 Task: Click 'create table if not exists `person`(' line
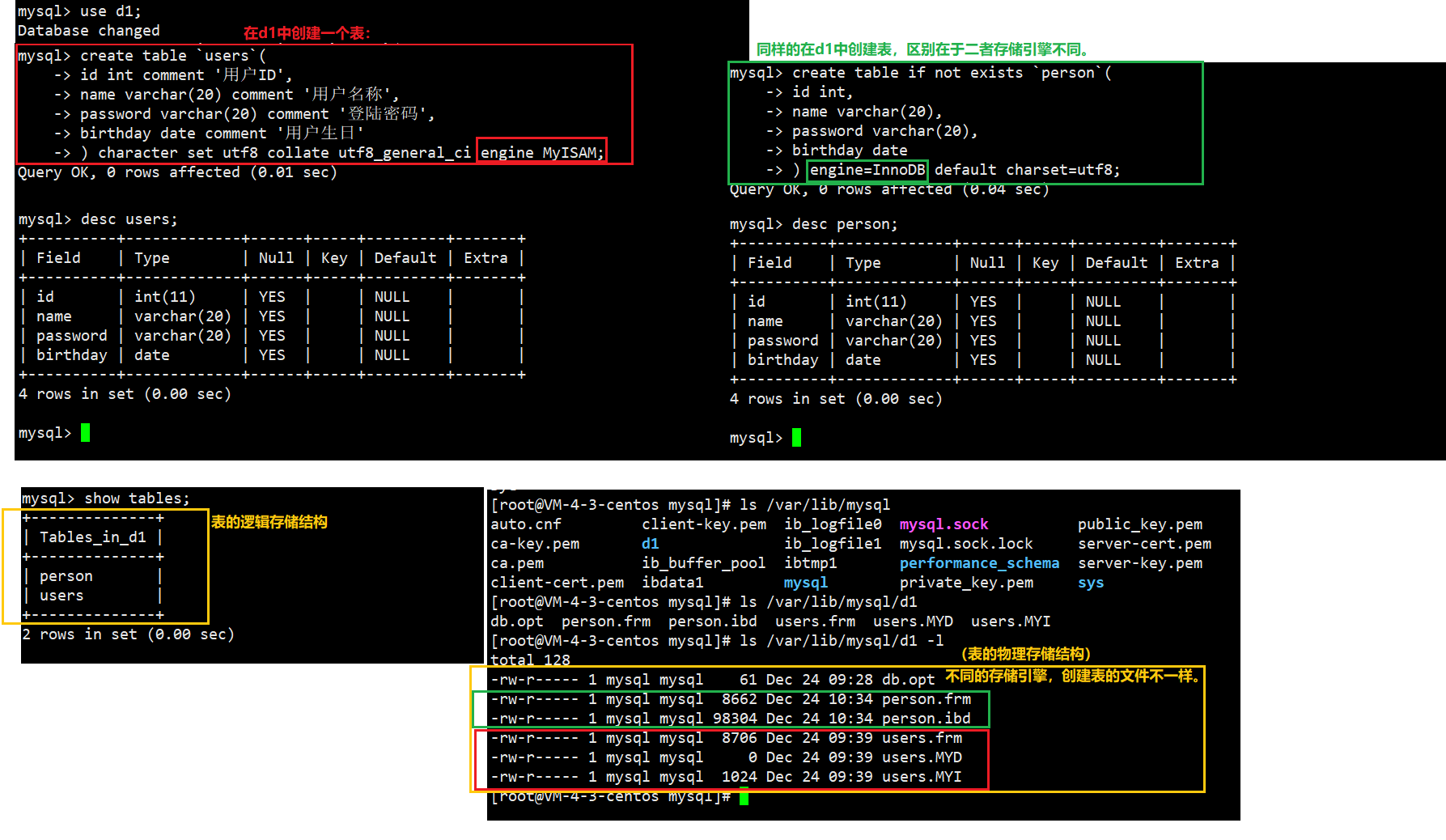920,73
